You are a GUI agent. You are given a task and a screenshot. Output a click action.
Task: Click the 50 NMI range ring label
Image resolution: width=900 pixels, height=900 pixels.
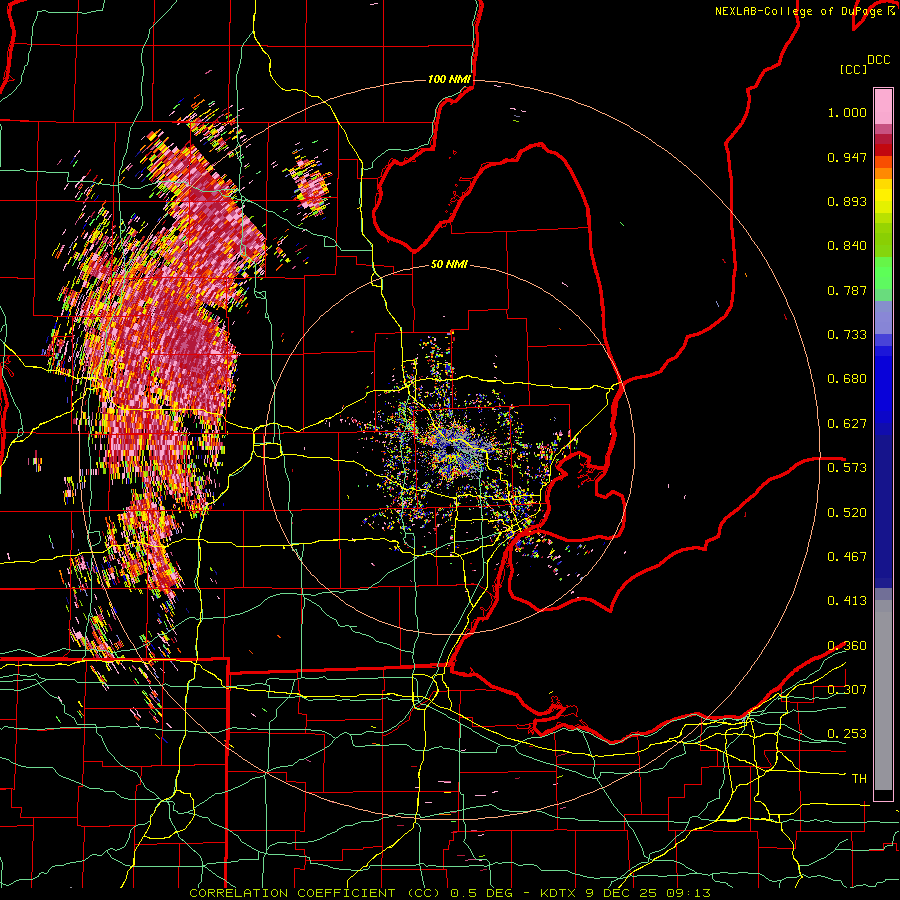pos(449,264)
